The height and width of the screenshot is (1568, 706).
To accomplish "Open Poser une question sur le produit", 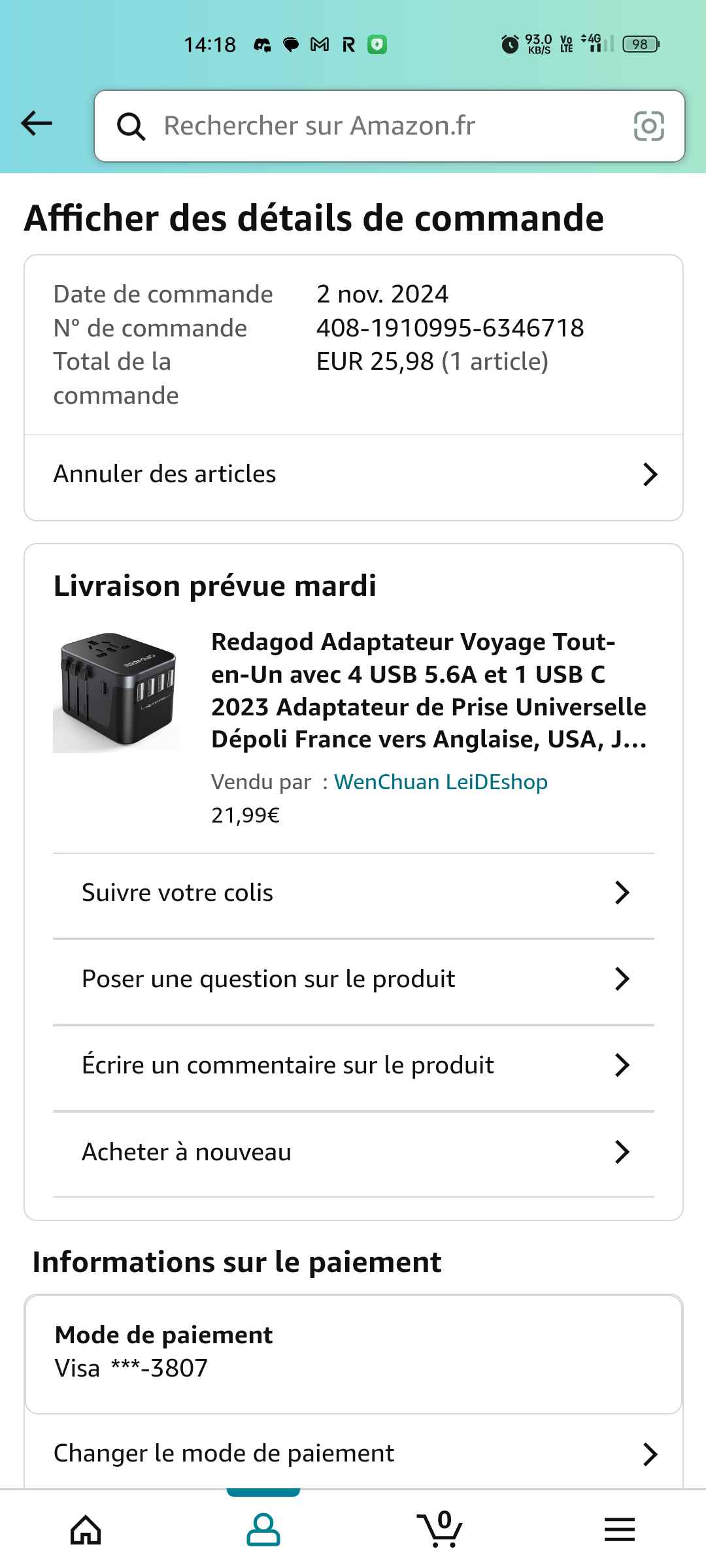I will [x=354, y=979].
